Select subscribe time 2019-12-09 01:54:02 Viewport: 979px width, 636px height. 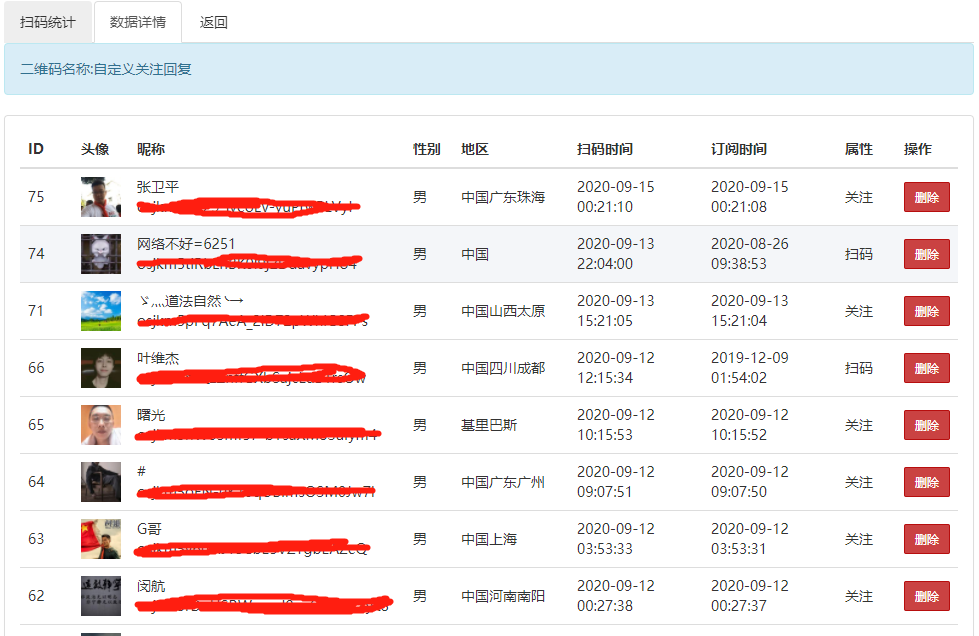pyautogui.click(x=750, y=368)
